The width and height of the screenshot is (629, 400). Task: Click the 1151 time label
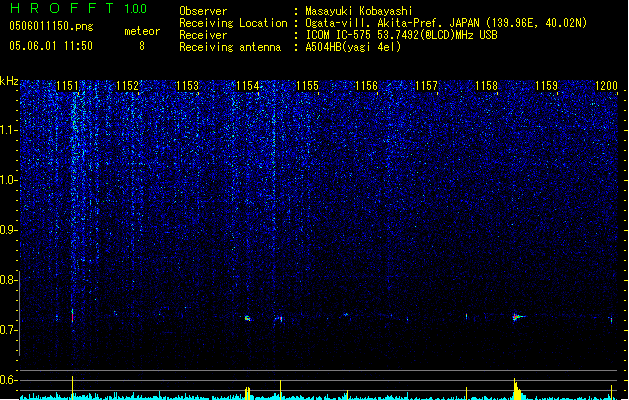(67, 86)
